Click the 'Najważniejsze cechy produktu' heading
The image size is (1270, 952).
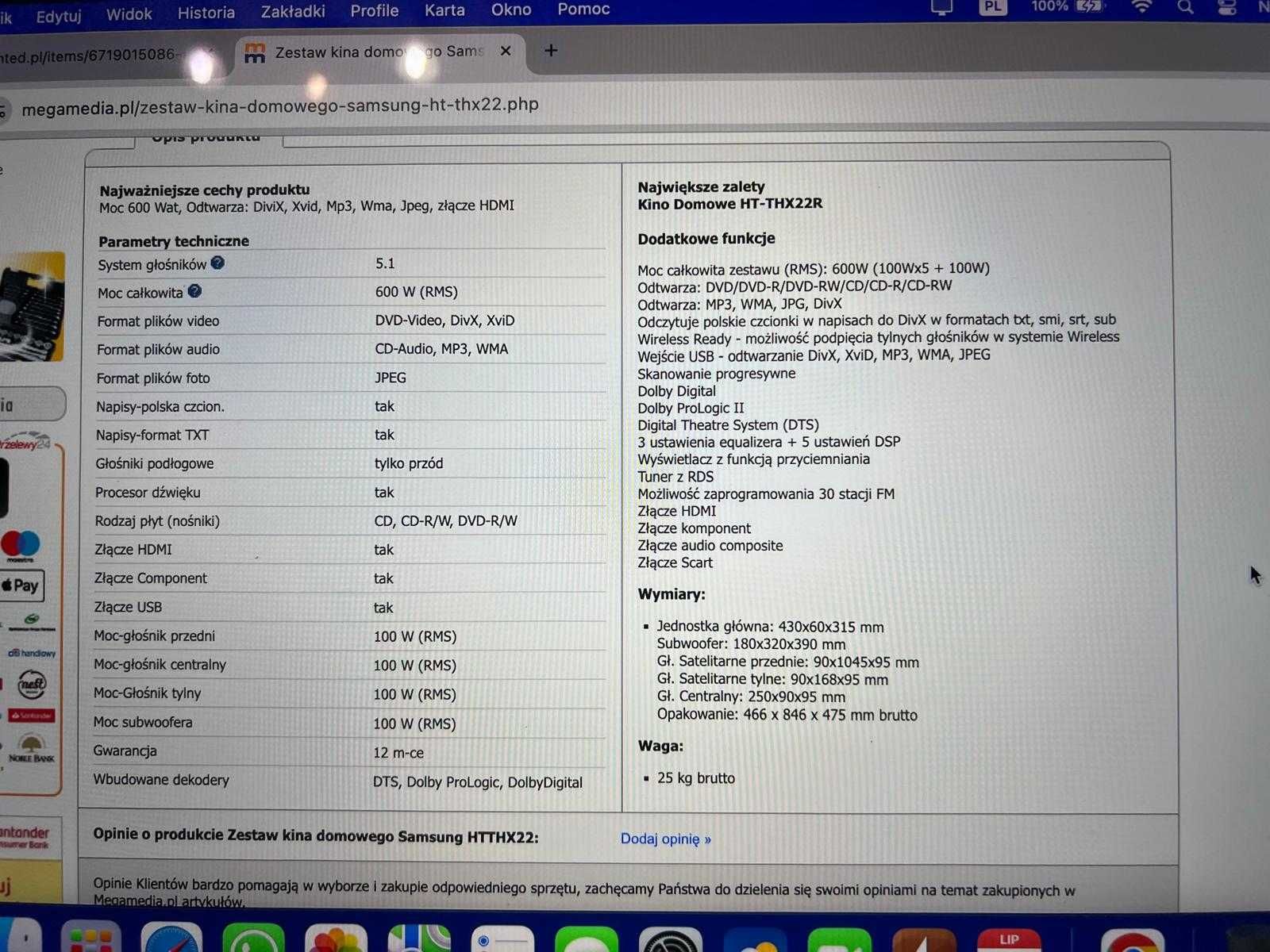[204, 190]
